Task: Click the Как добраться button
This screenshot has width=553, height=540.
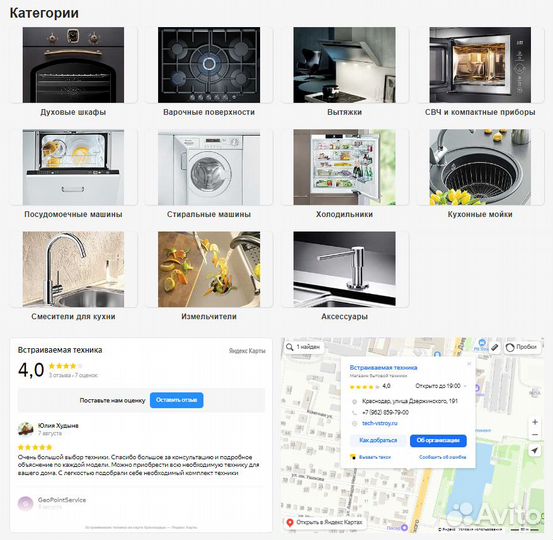Action: click(378, 440)
